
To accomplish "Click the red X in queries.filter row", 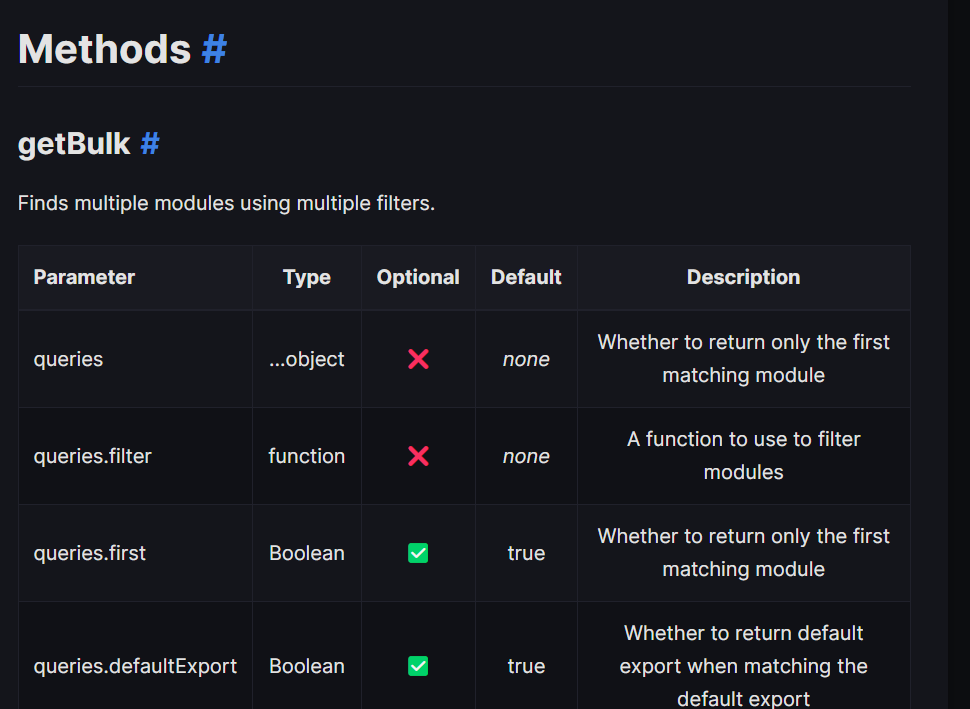I will coord(418,456).
